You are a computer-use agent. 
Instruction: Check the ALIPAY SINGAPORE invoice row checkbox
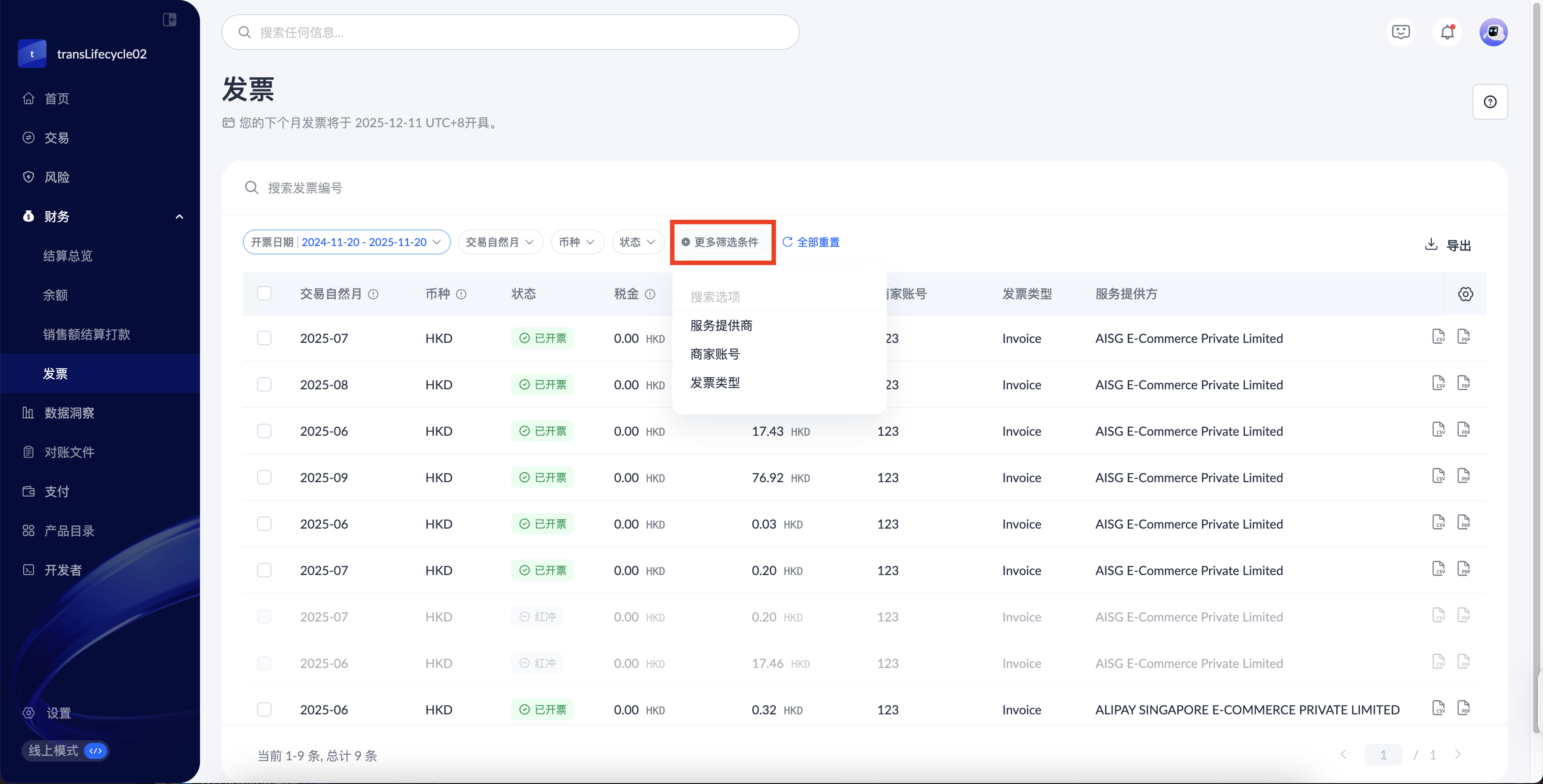264,709
